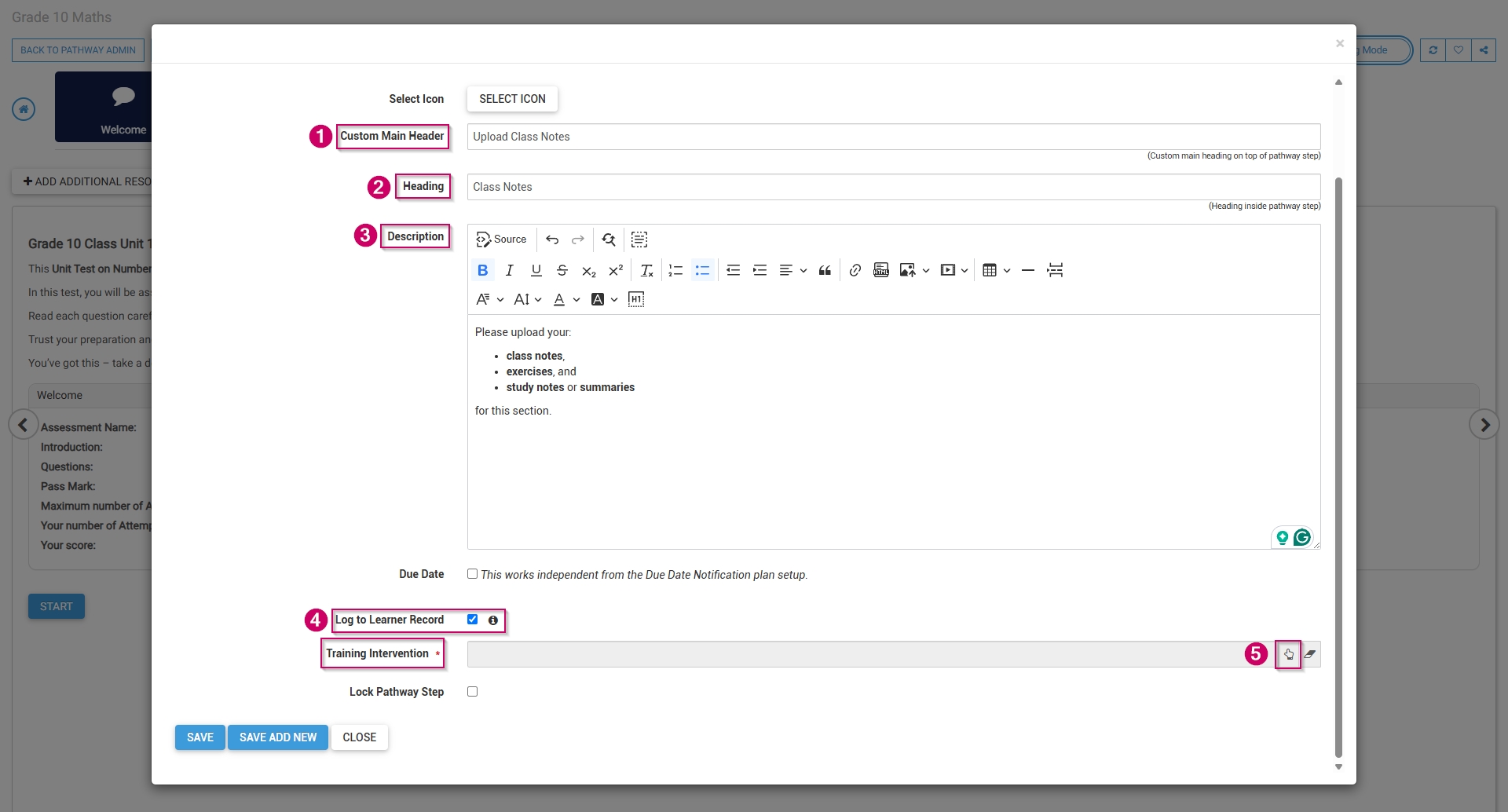Increase indent in the editor
Viewport: 1508px width, 812px height.
(x=759, y=270)
